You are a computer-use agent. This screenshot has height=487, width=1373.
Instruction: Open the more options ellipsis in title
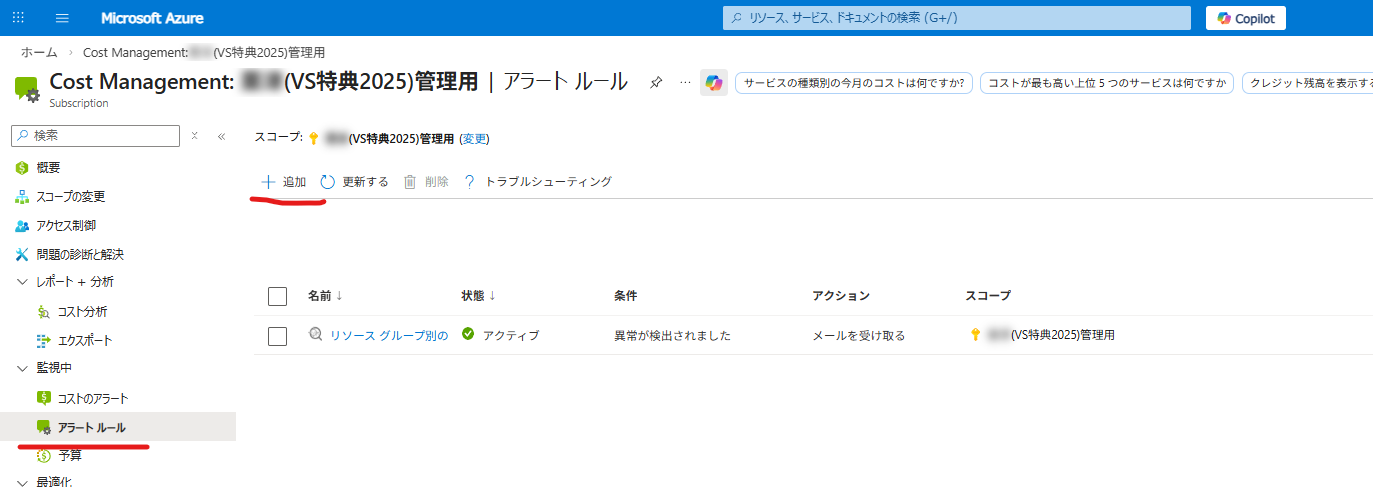[x=685, y=82]
